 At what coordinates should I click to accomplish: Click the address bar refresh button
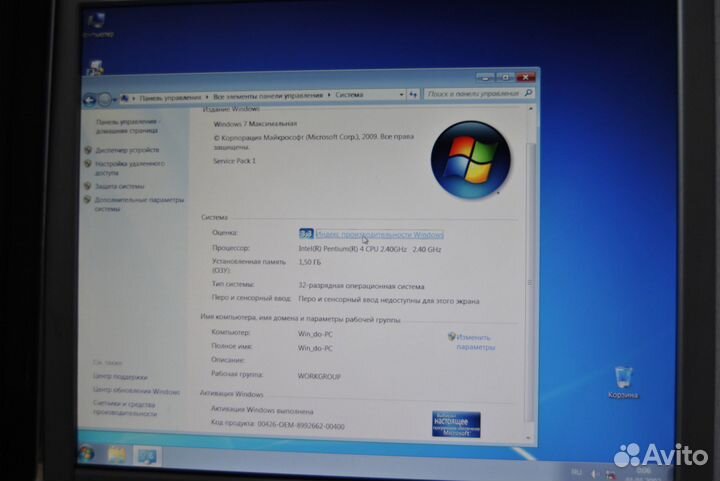click(x=413, y=95)
